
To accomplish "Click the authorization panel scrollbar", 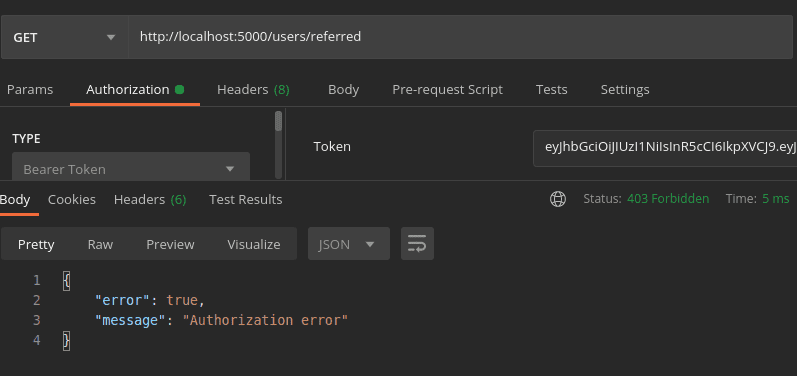I will click(x=278, y=144).
